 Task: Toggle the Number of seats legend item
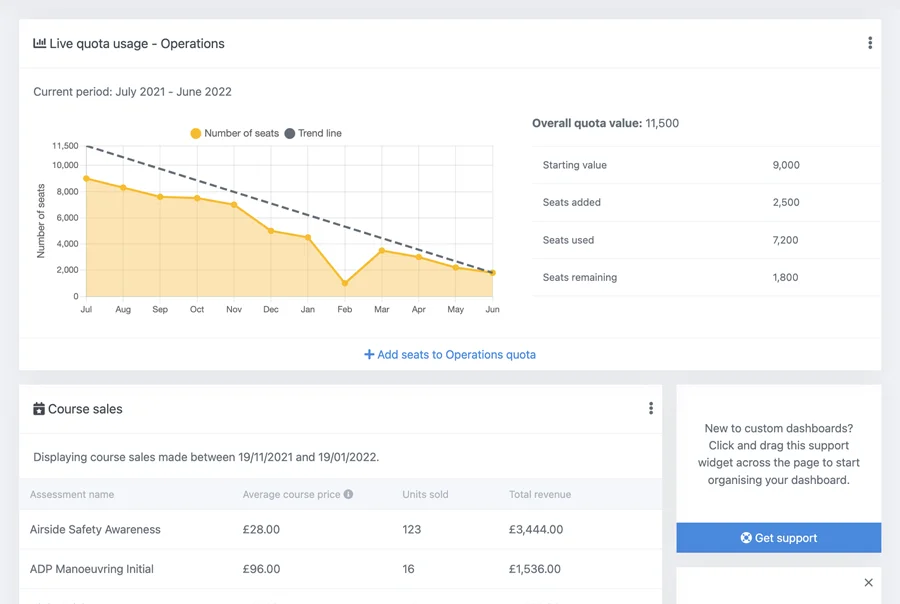click(234, 133)
